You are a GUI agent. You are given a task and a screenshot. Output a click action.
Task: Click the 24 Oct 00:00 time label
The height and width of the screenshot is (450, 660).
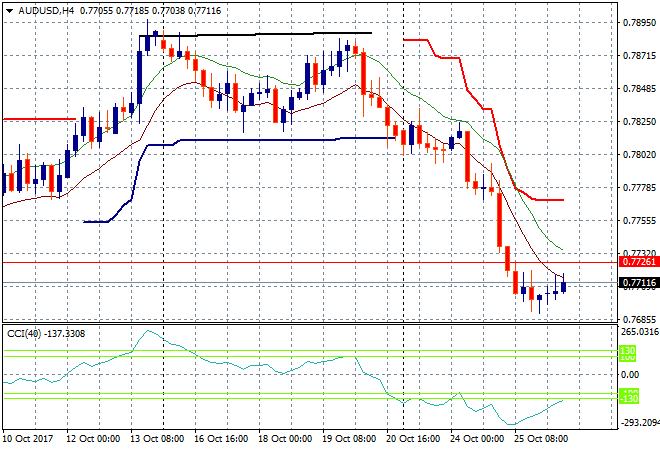(477, 439)
